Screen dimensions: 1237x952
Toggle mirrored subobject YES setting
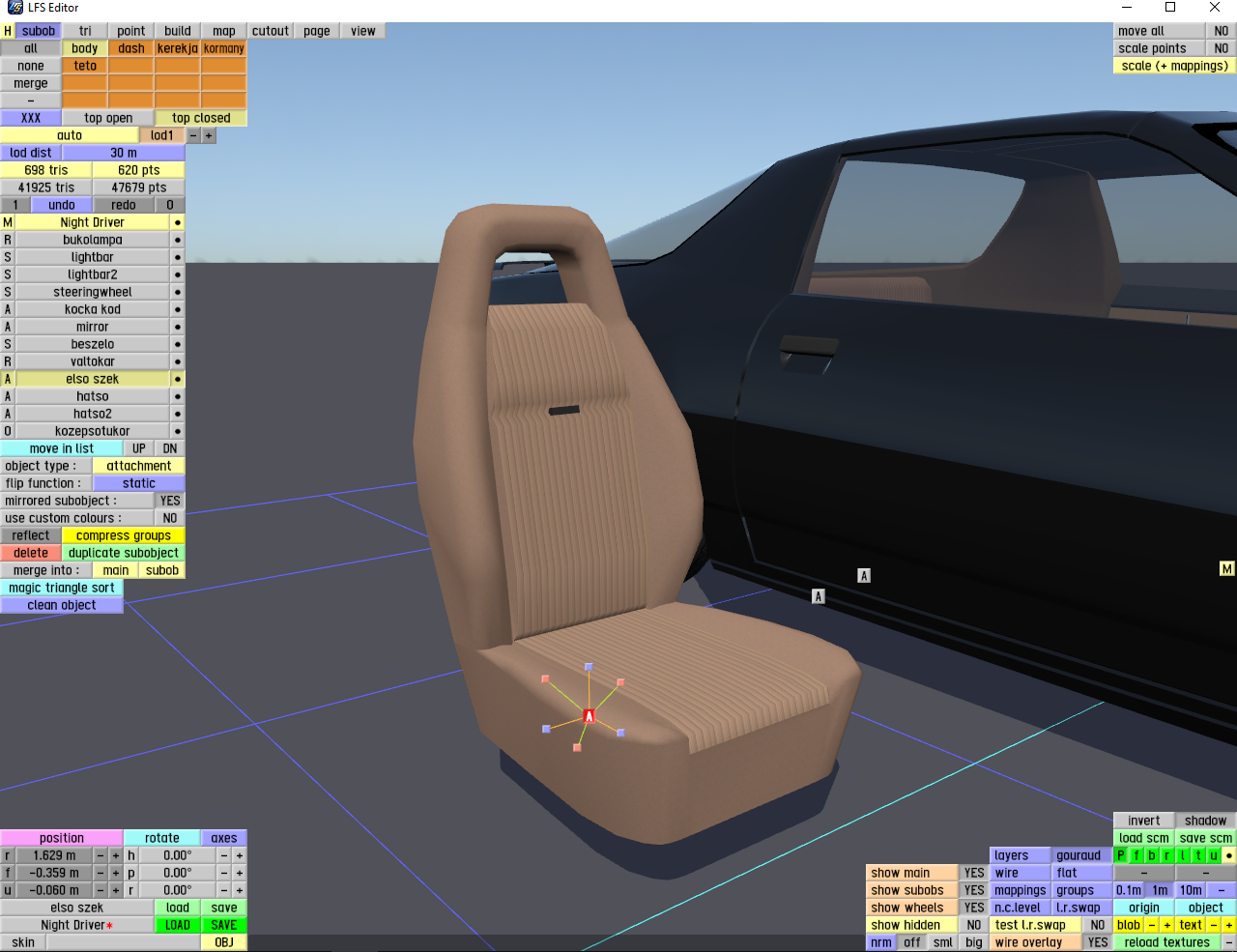(x=170, y=501)
